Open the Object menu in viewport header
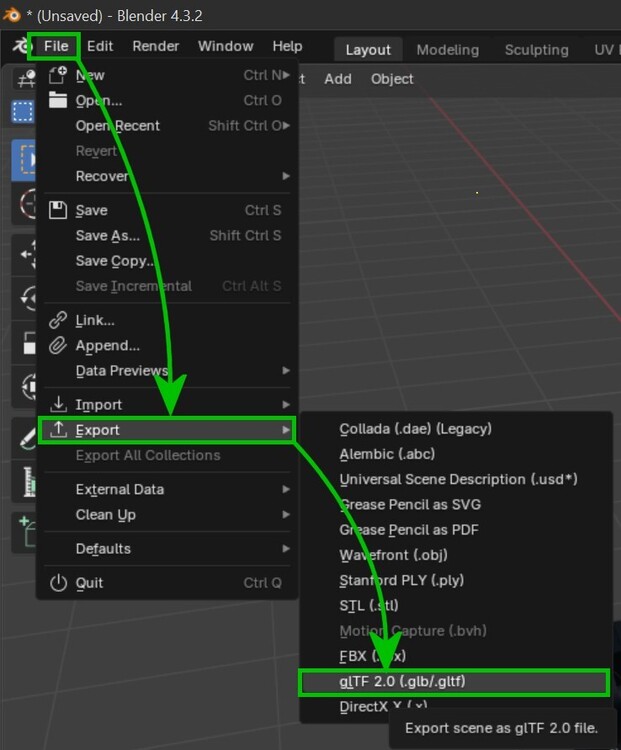This screenshot has height=750, width=621. point(392,79)
